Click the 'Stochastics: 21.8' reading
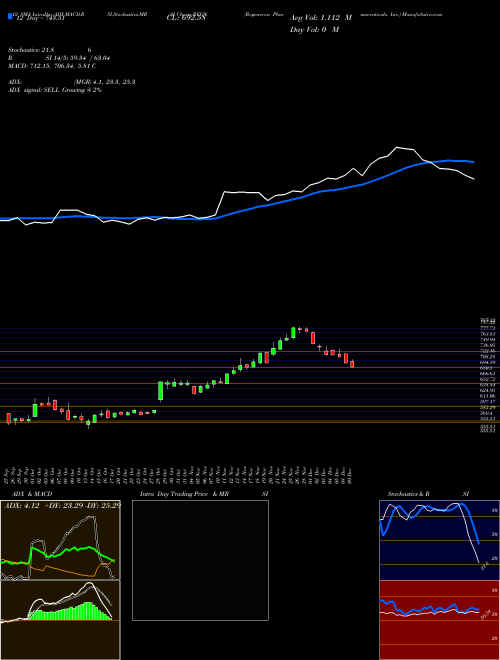This screenshot has height=660, width=500. tap(29, 51)
